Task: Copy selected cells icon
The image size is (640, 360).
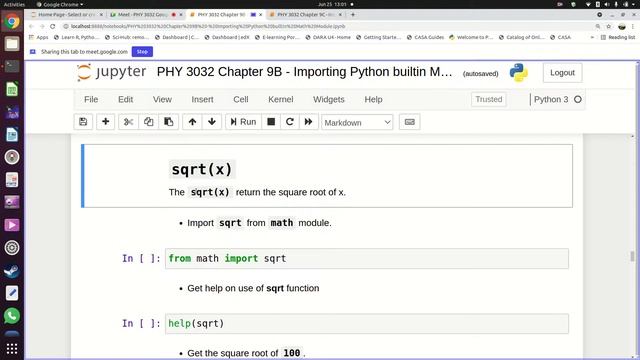Action: 149,122
